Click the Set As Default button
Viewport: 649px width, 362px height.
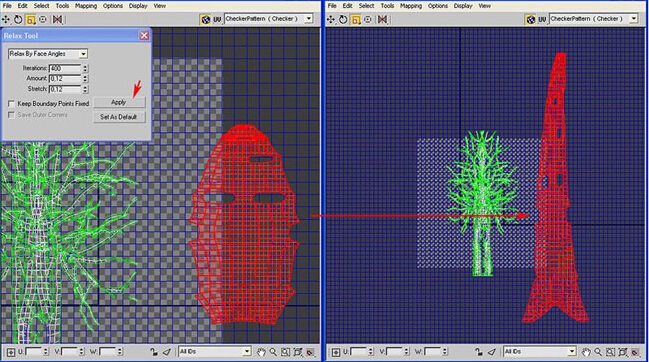point(119,117)
